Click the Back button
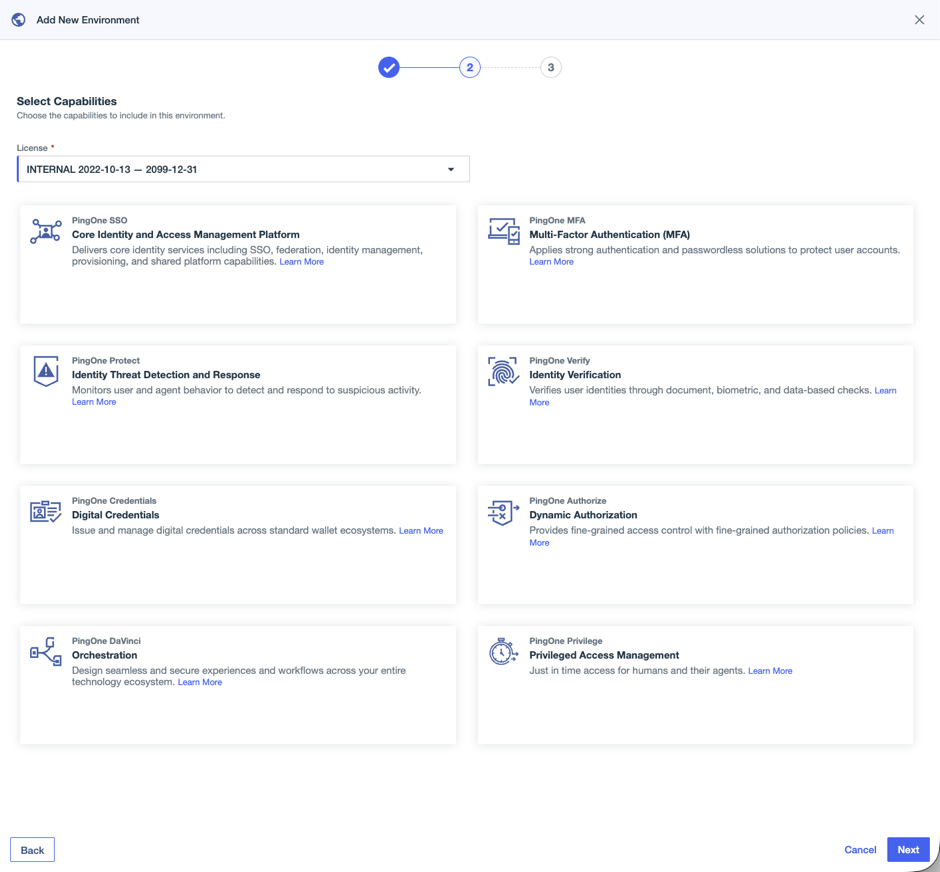 [32, 850]
